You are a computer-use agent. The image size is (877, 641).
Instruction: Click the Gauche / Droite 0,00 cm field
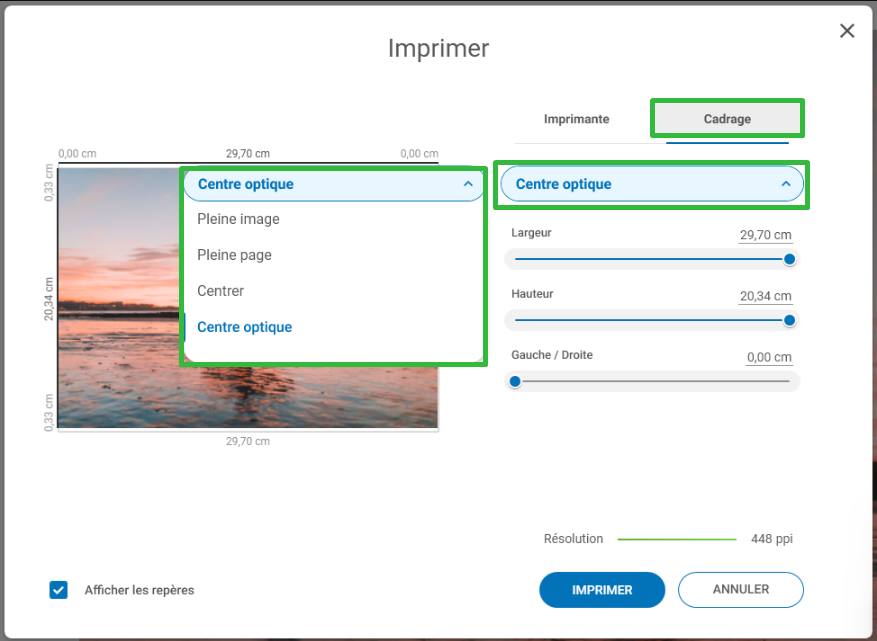[x=768, y=358]
